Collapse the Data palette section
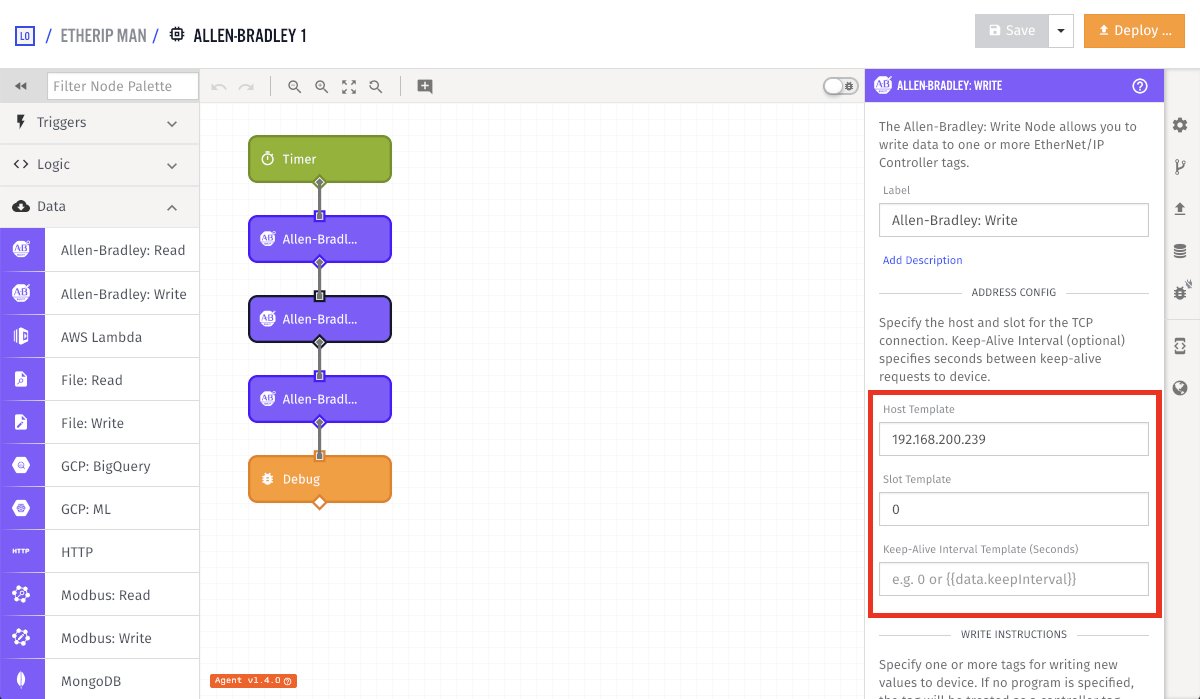 100,207
